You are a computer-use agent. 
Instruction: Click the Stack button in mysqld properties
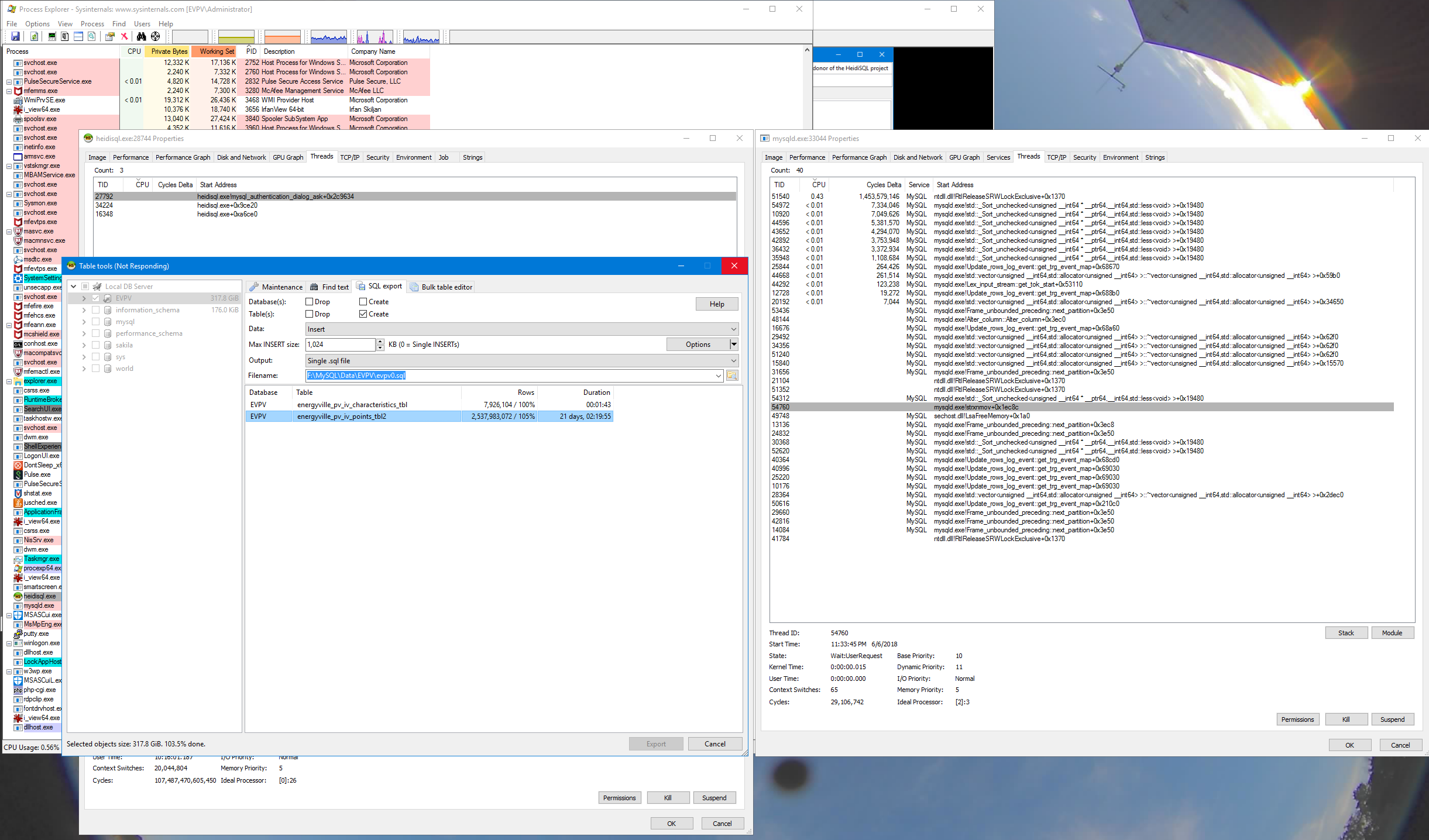pyautogui.click(x=1346, y=632)
